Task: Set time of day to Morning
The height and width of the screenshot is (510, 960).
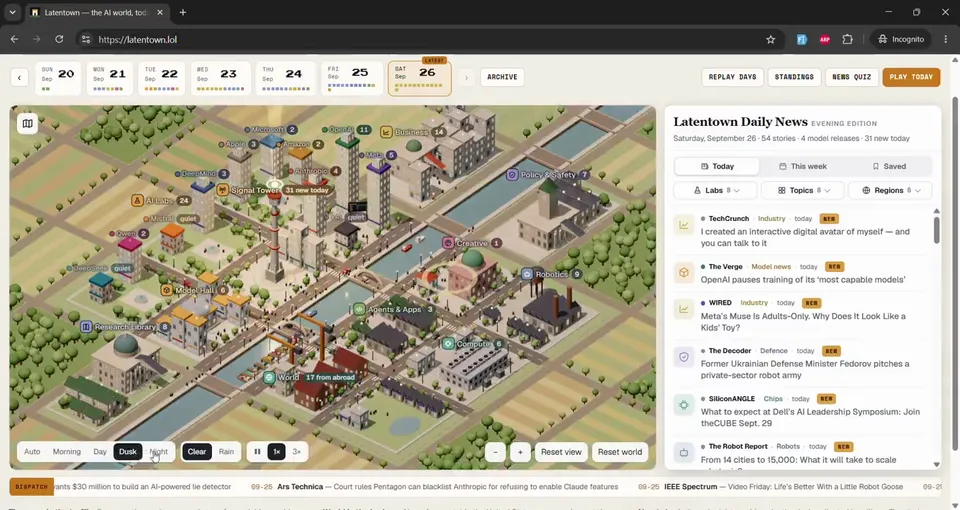Action: pos(67,452)
